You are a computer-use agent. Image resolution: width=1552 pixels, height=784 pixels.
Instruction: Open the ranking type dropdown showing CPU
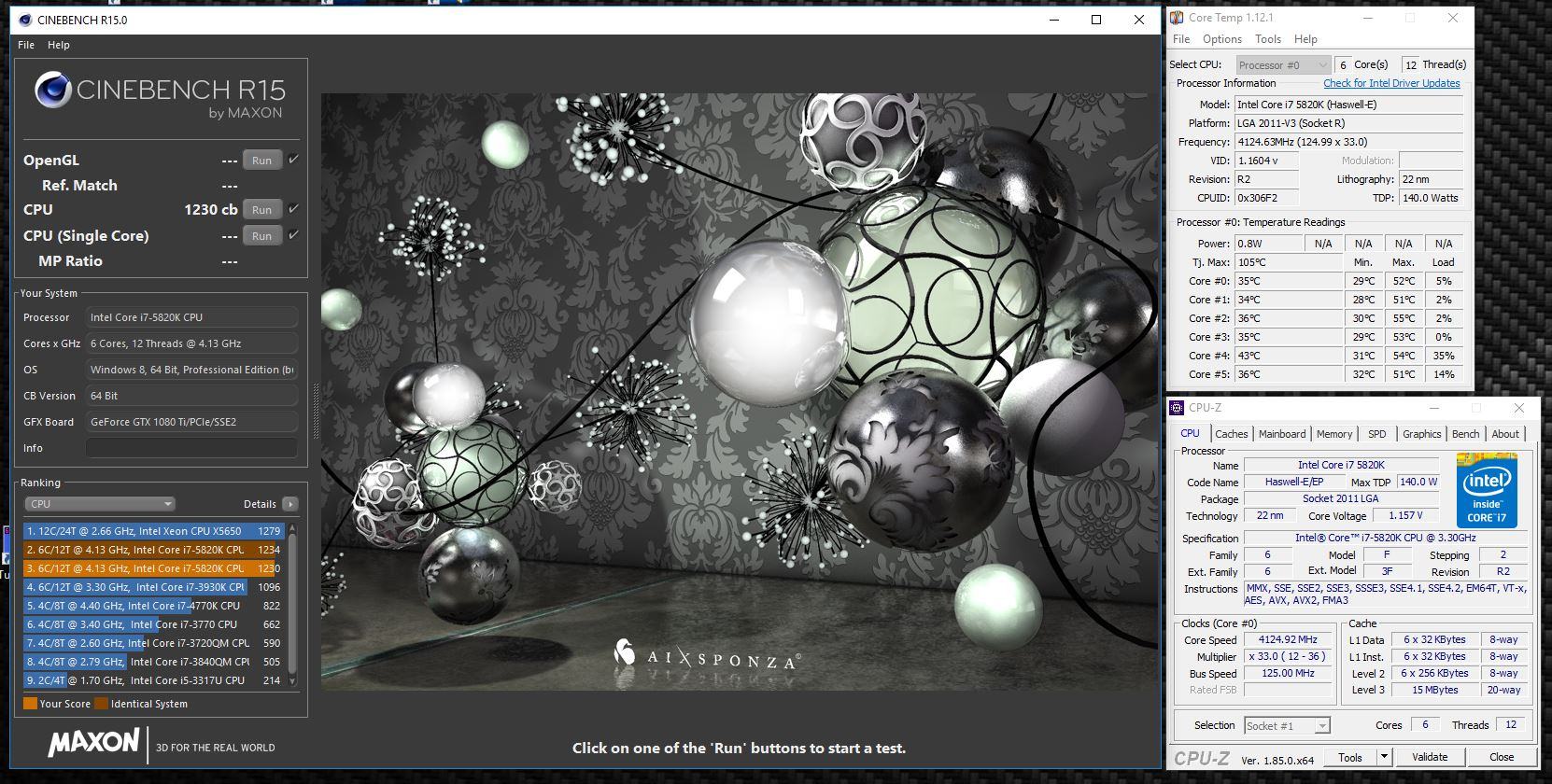[100, 504]
